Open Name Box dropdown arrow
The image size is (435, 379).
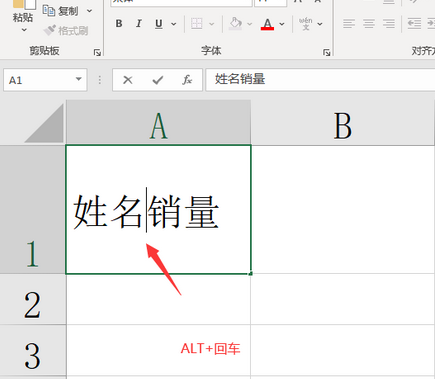point(79,79)
